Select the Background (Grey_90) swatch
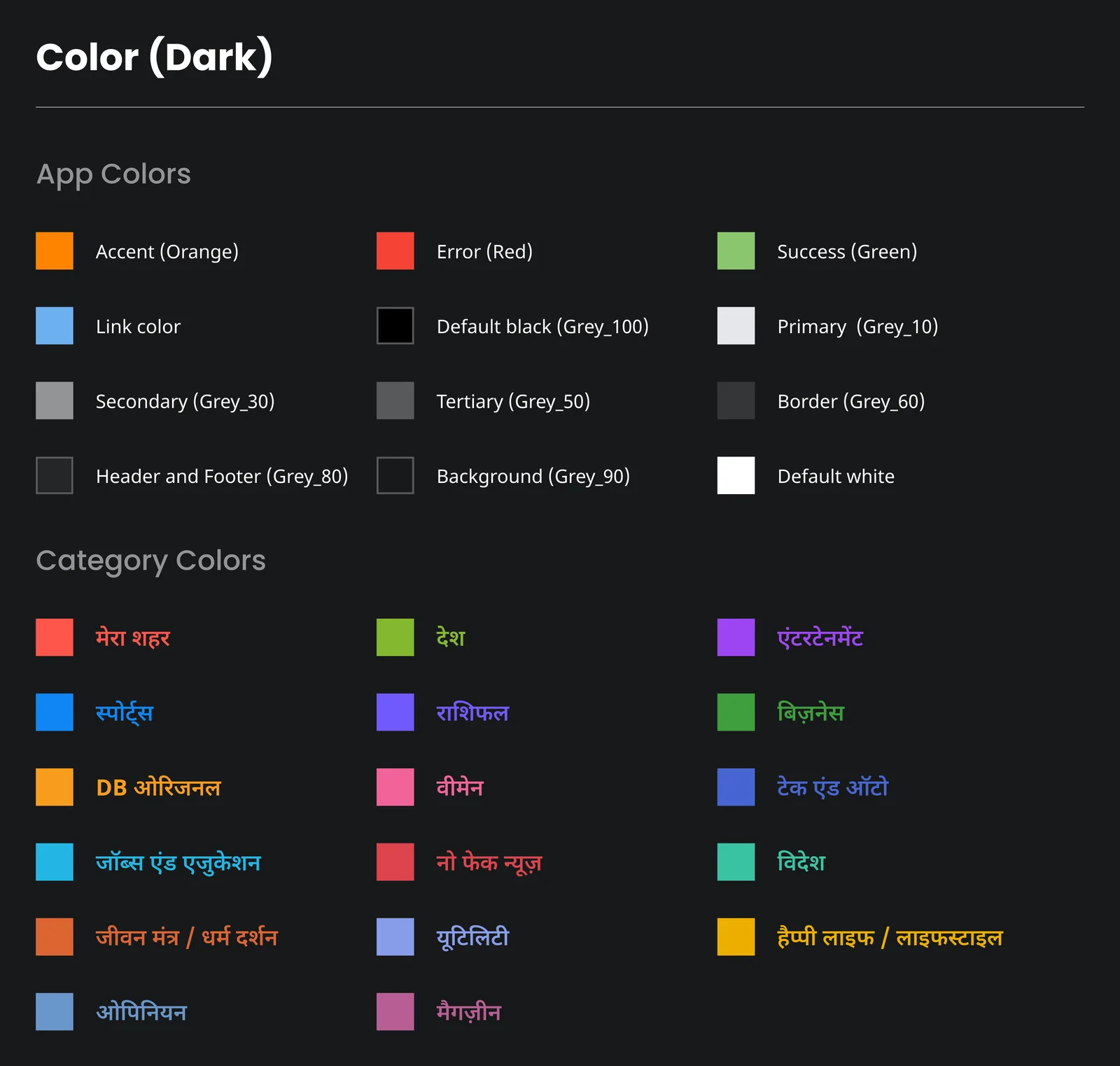This screenshot has height=1066, width=1120. click(x=395, y=475)
